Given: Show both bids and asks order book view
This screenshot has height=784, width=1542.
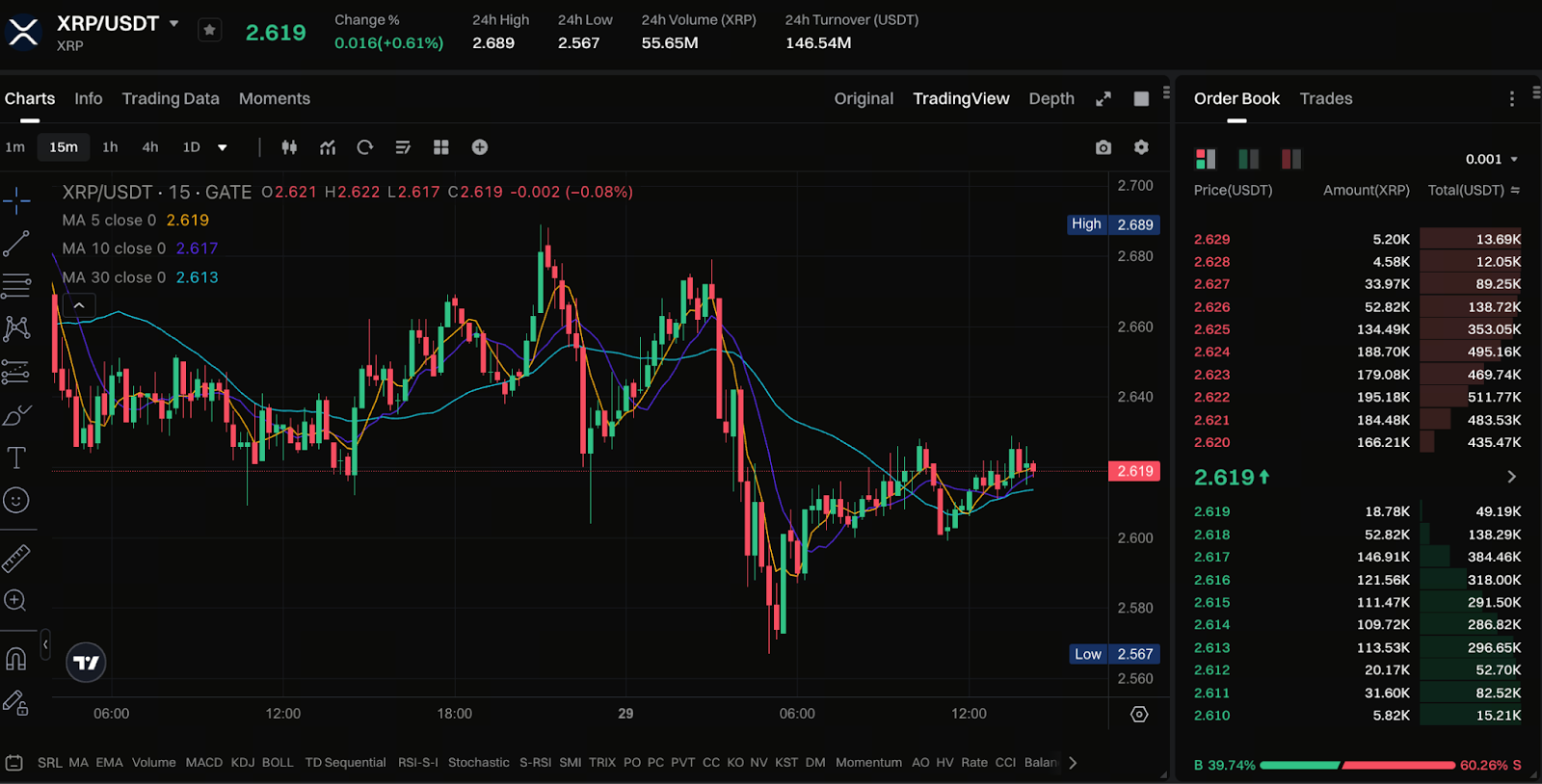Looking at the screenshot, I should pyautogui.click(x=1206, y=159).
